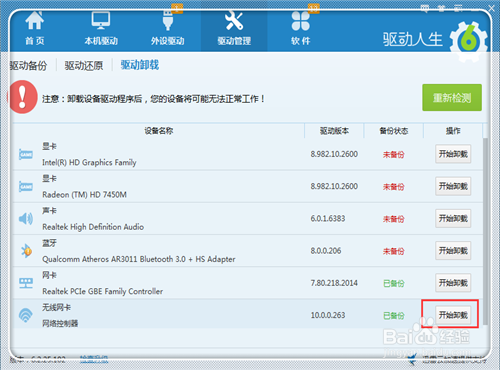Click Qualcomm Atheros AR3011 Bluetooth text

tap(139, 259)
